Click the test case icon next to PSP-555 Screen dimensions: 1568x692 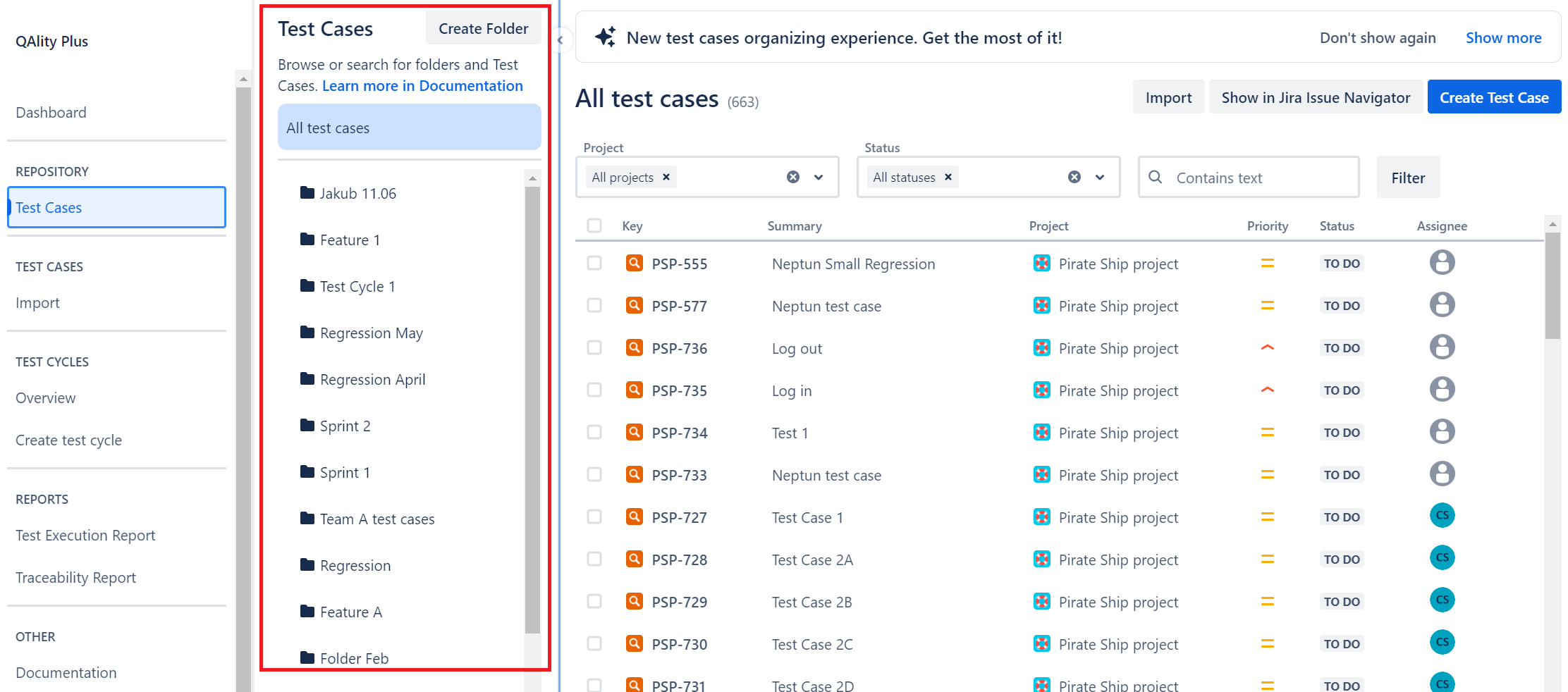tap(635, 263)
